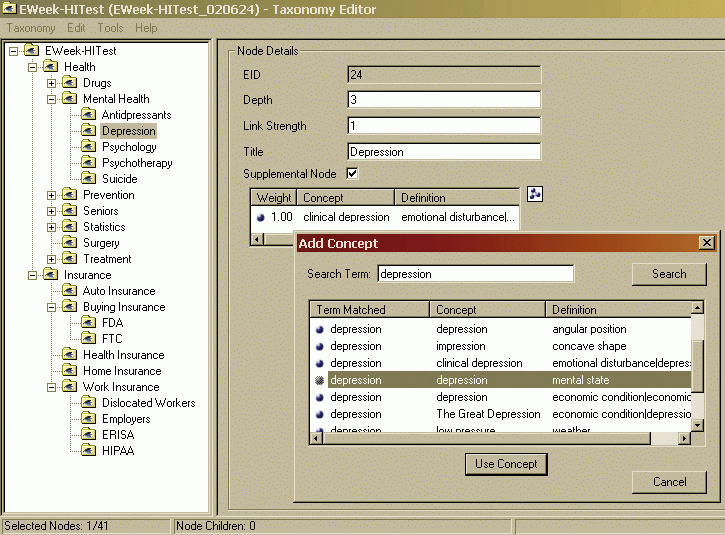Click the results horizontal scroll-left arrow
This screenshot has height=535, width=725.
point(316,438)
